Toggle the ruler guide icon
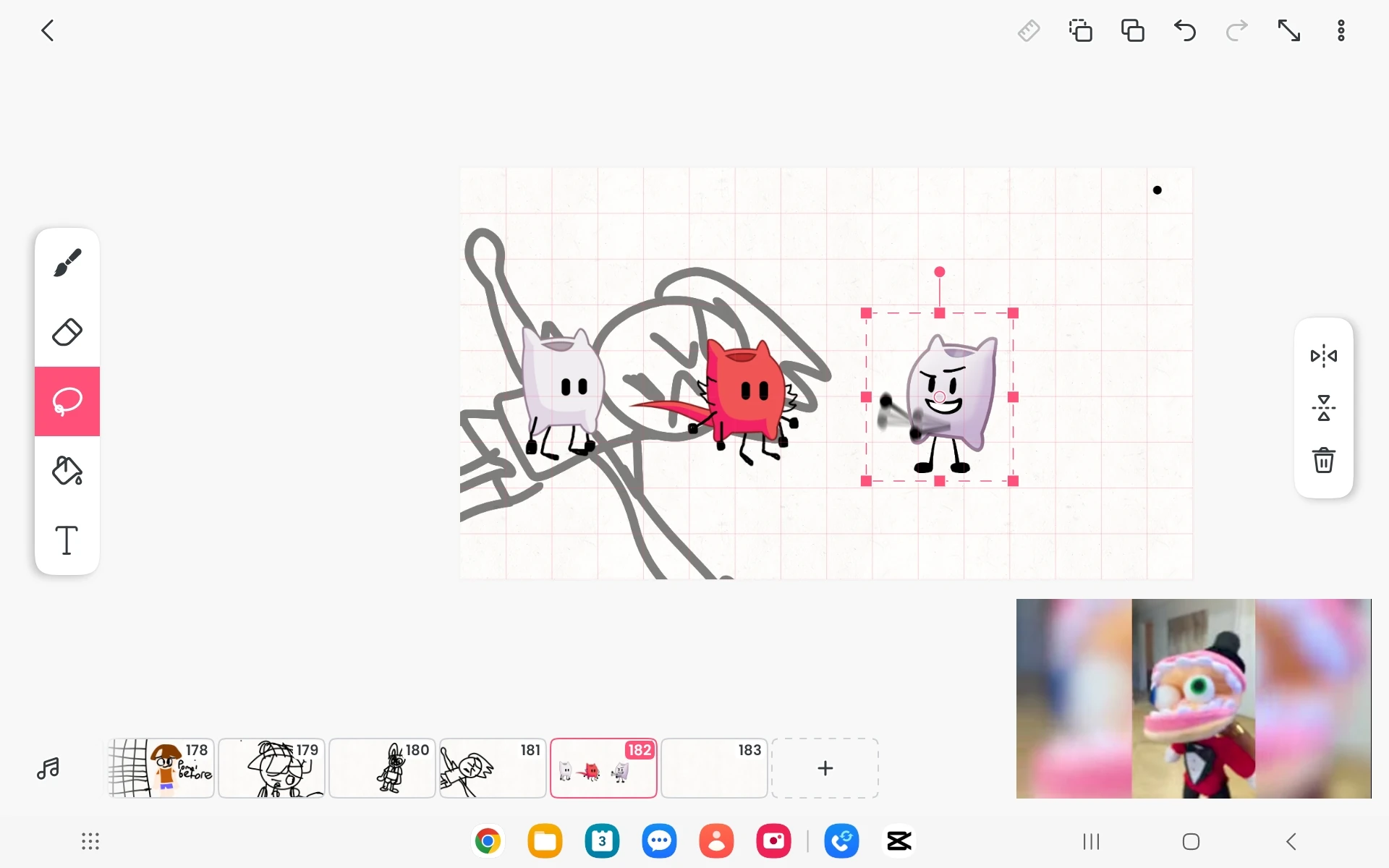Screen dimensions: 1389x868 1028,31
